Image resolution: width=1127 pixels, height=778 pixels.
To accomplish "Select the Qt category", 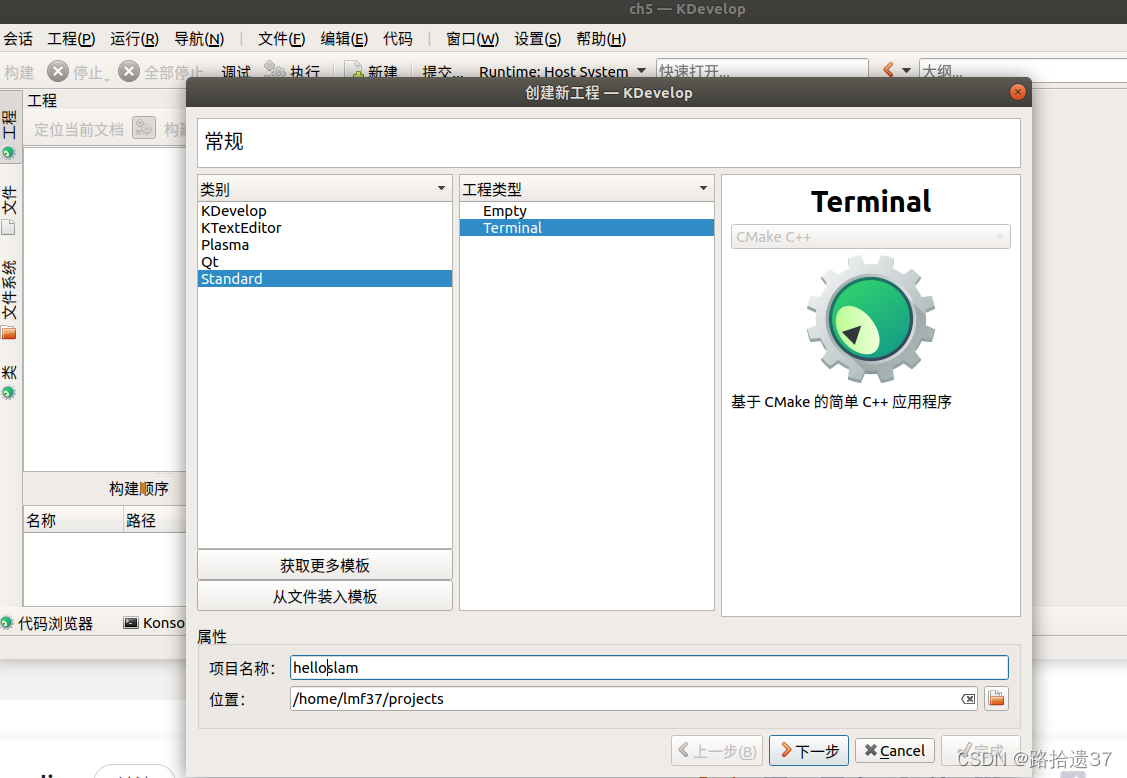I will [x=325, y=262].
